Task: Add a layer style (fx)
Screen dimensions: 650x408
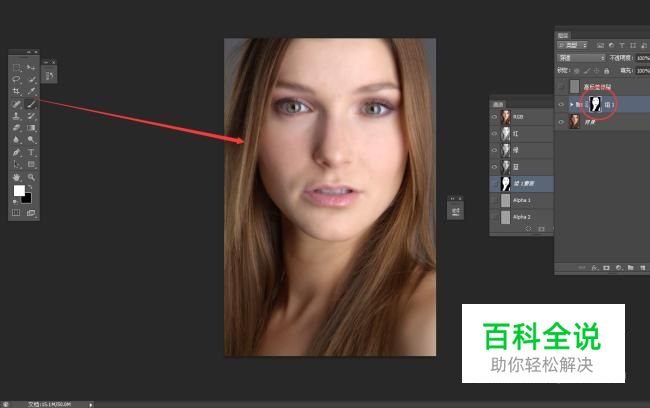Action: [x=594, y=268]
